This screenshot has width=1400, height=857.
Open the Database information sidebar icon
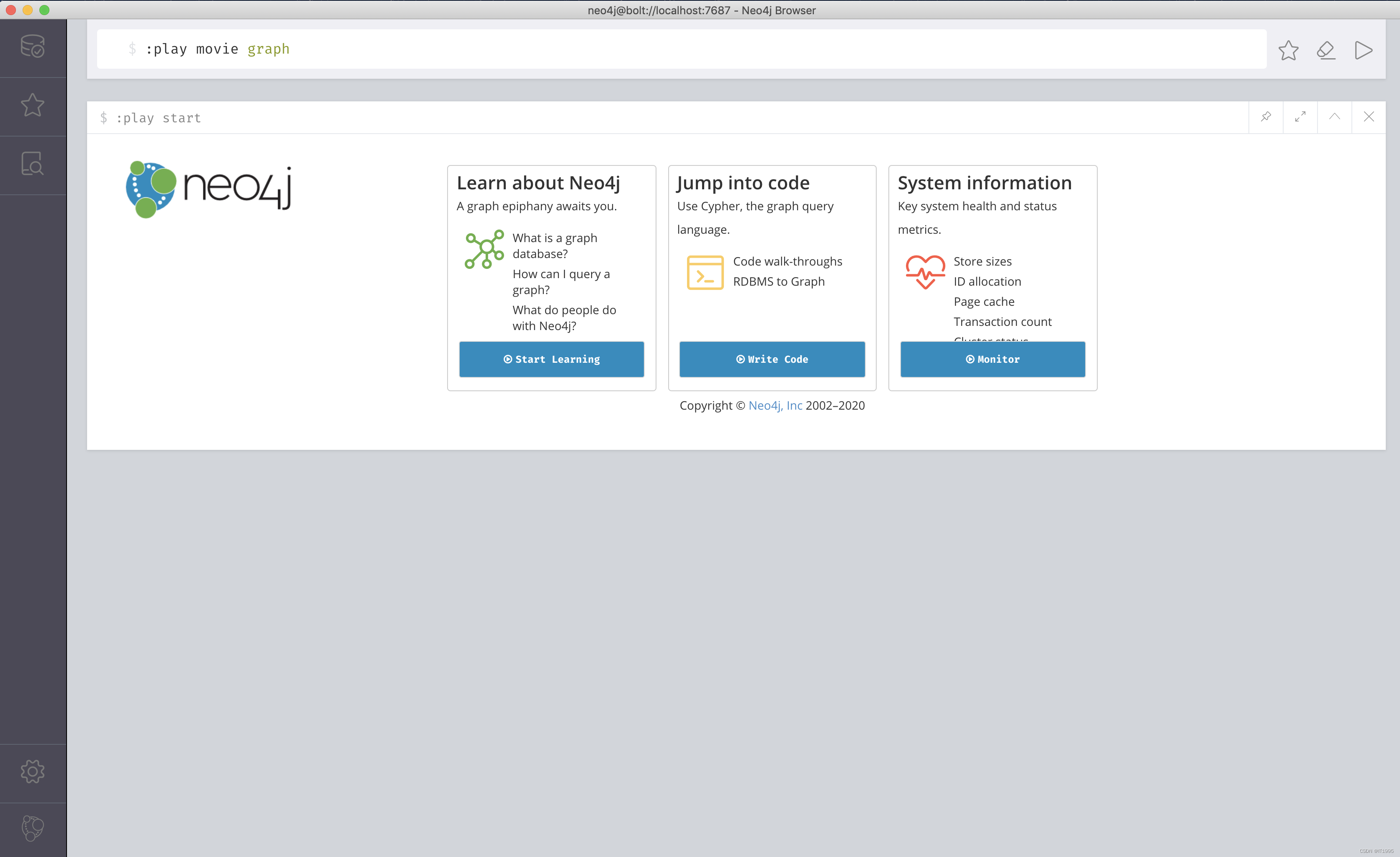coord(32,46)
